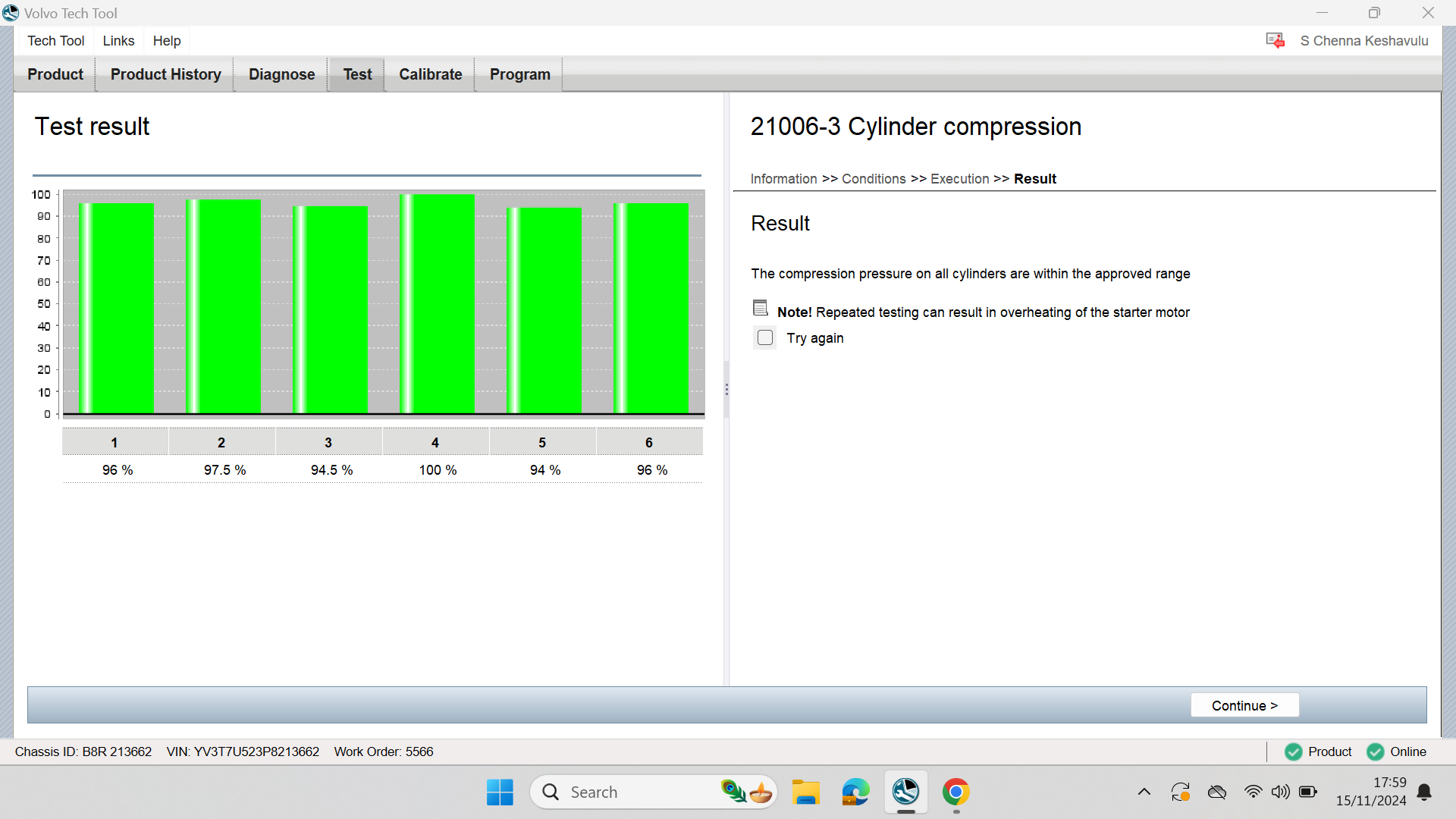Image resolution: width=1456 pixels, height=819 pixels.
Task: Click the Volvo Tech Tool title bar logo
Action: (x=11, y=13)
